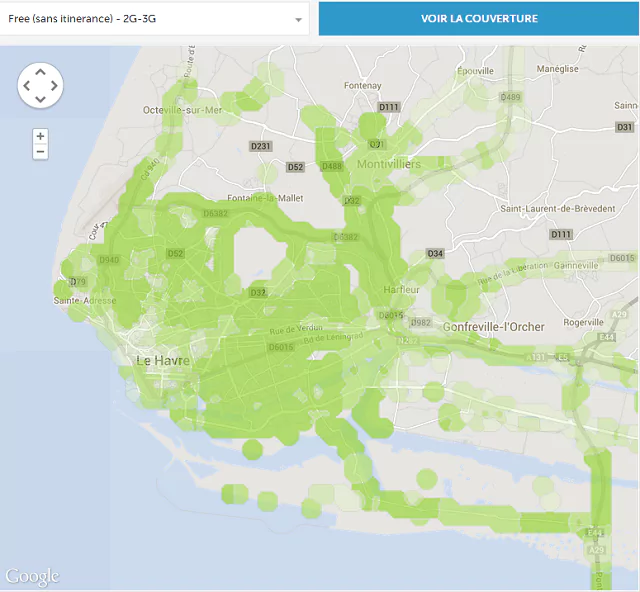This screenshot has height=592, width=640.
Task: Pan the map up with arrow
Action: 40,71
